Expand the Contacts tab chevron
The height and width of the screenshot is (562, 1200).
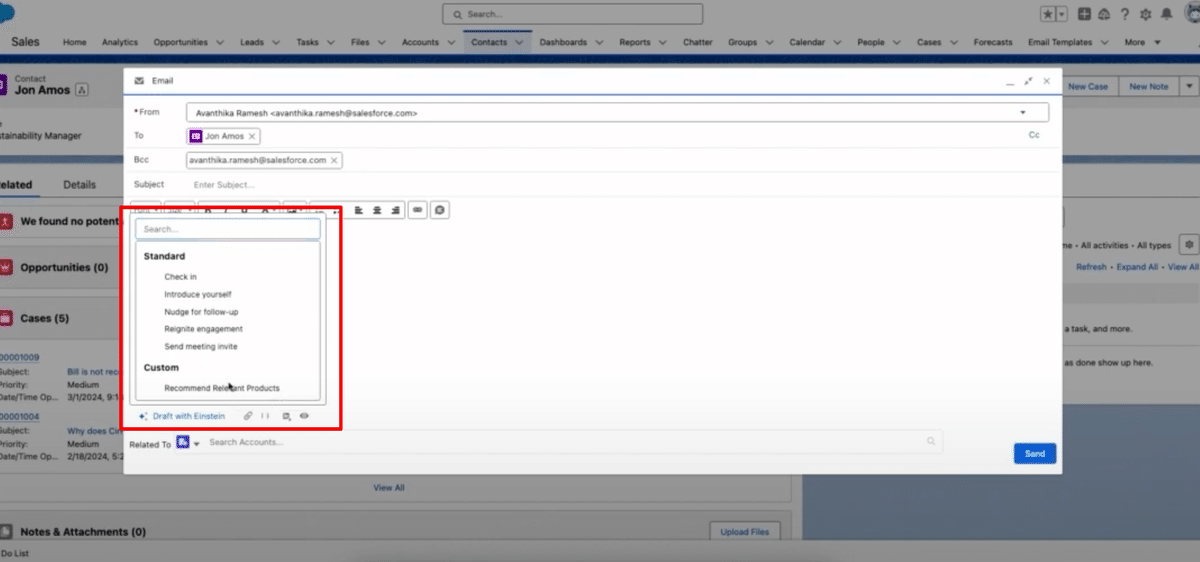(519, 43)
